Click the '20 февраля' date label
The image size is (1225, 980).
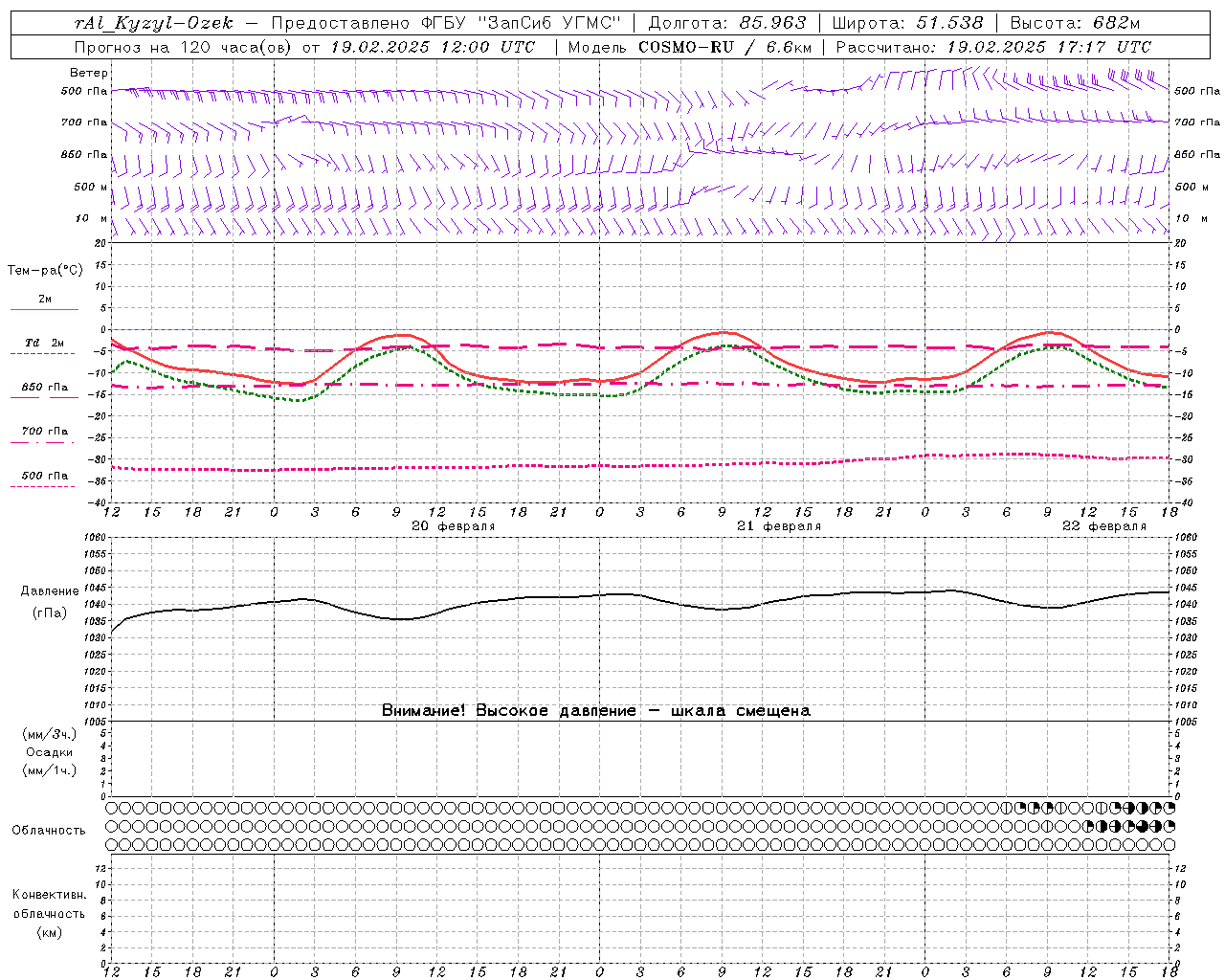454,526
